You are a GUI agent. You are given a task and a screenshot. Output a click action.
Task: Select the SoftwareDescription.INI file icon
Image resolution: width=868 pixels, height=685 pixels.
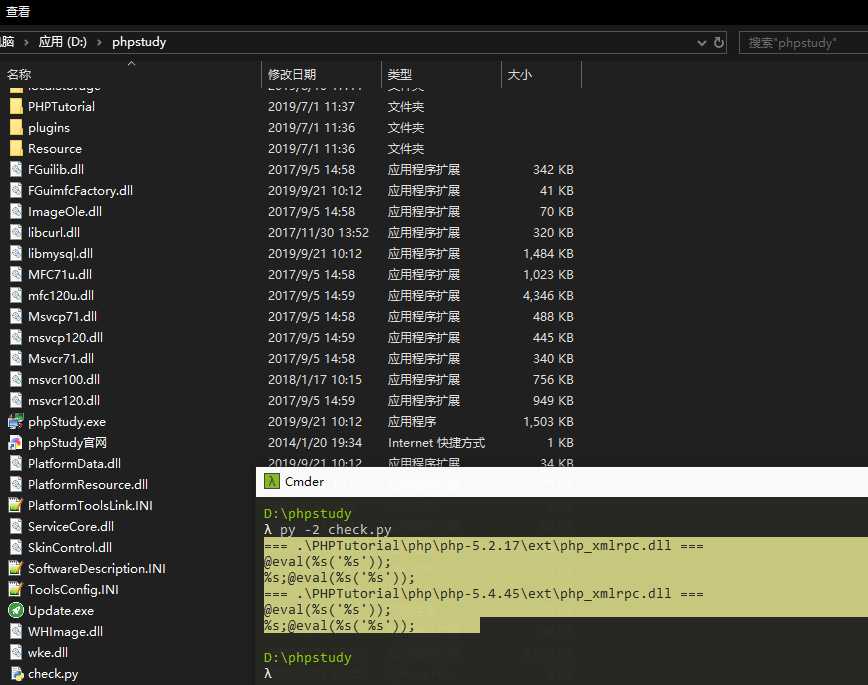click(x=16, y=569)
